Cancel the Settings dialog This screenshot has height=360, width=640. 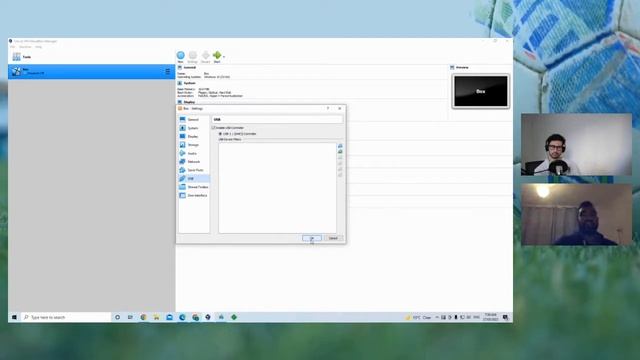[333, 238]
